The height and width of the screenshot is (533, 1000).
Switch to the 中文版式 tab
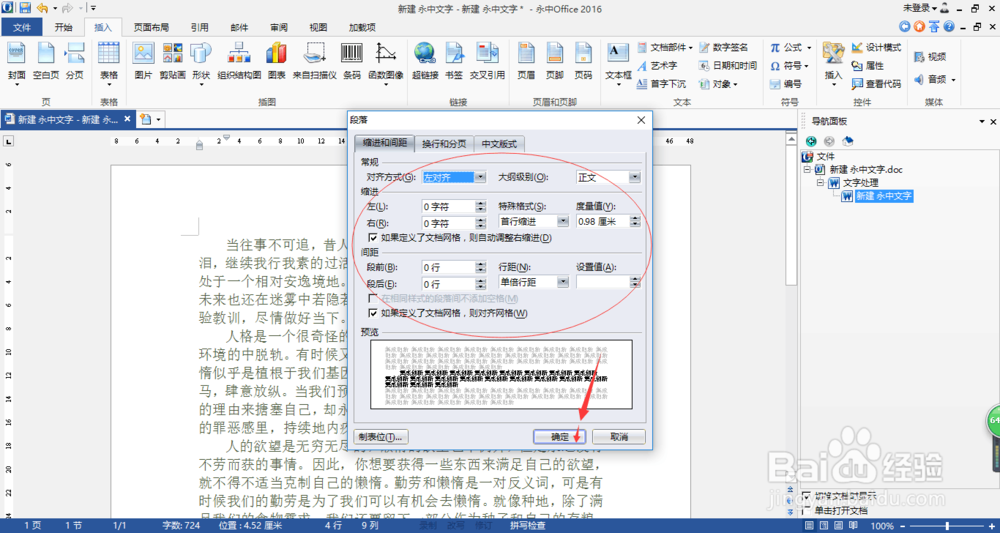[x=499, y=143]
